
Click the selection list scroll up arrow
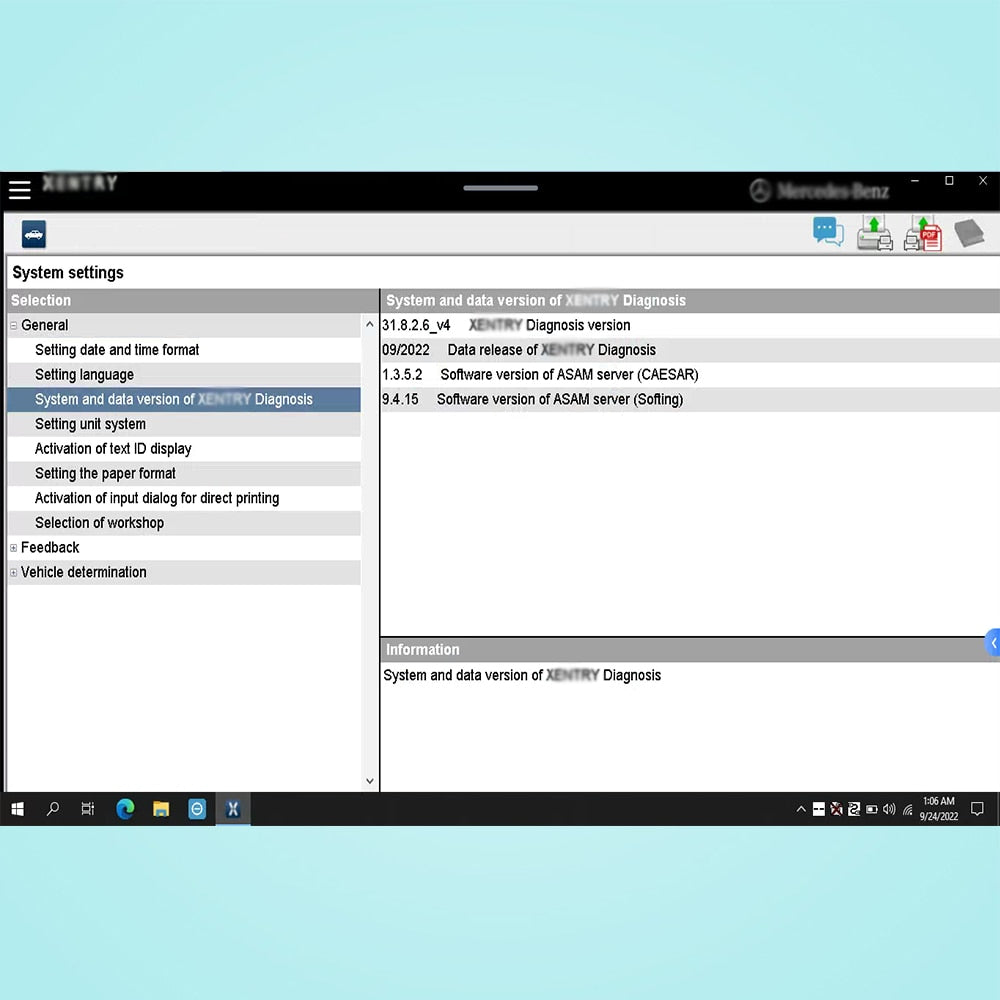[x=369, y=325]
